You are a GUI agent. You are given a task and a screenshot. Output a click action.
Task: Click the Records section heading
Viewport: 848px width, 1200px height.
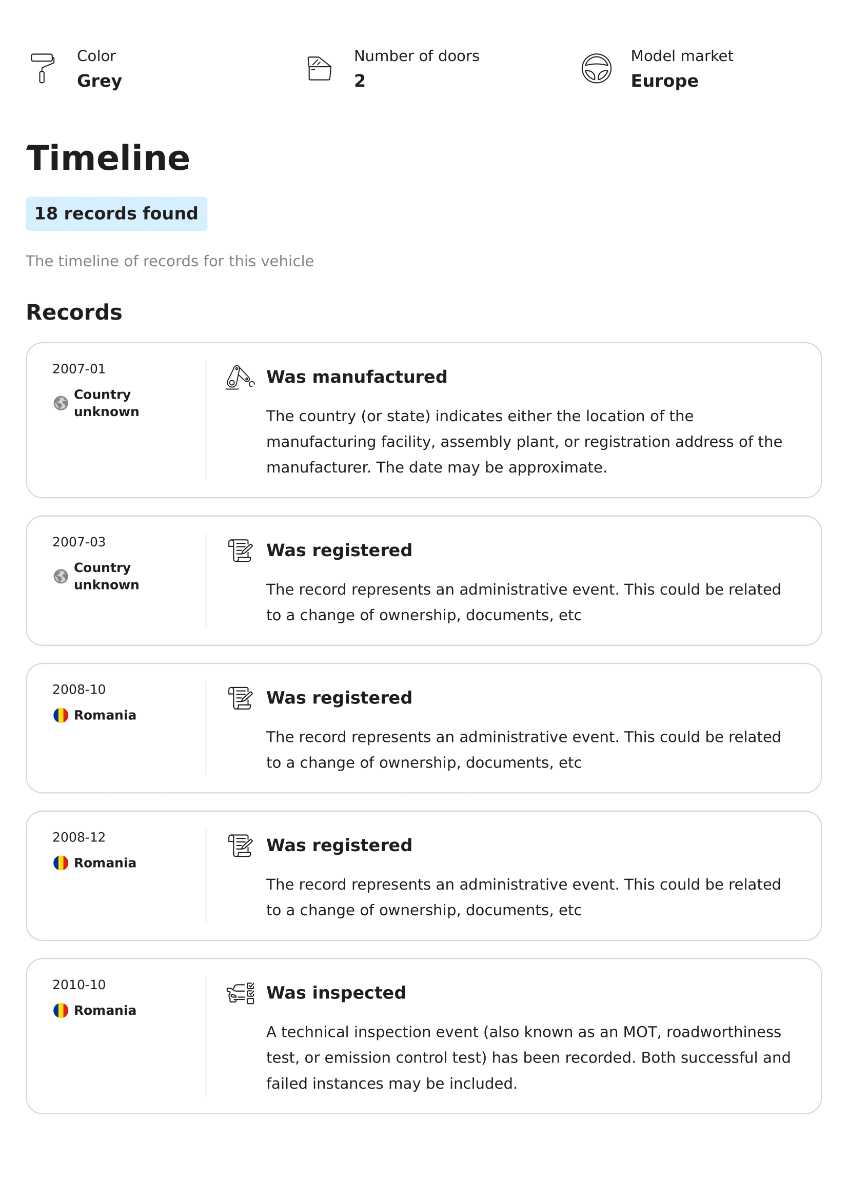click(x=74, y=312)
